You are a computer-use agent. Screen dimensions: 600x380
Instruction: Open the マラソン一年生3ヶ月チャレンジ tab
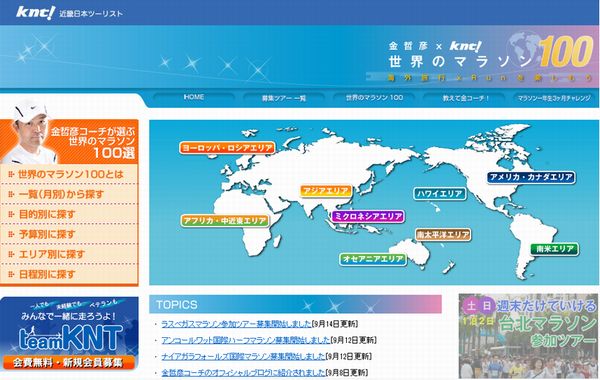[554, 98]
